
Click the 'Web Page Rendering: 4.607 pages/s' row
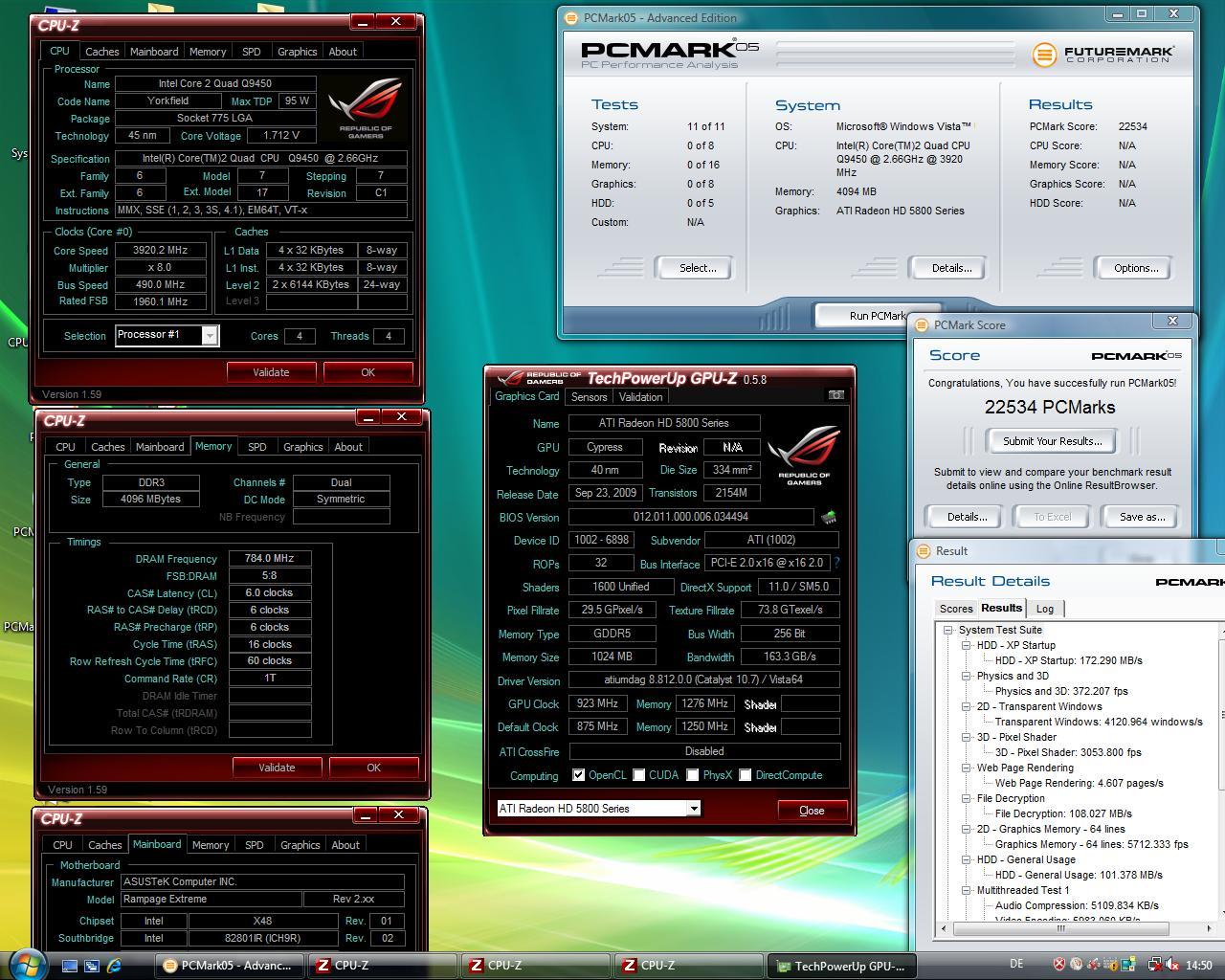tap(1079, 783)
